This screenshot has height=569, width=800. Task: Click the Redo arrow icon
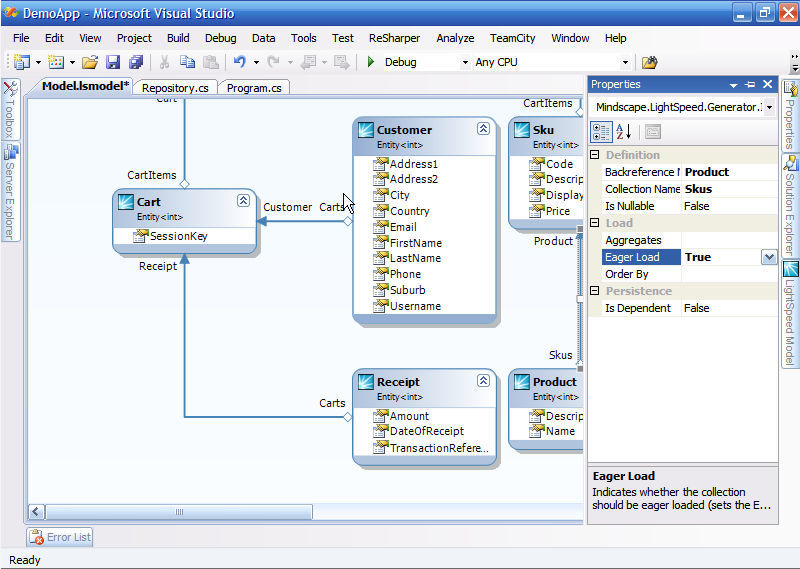[273, 62]
